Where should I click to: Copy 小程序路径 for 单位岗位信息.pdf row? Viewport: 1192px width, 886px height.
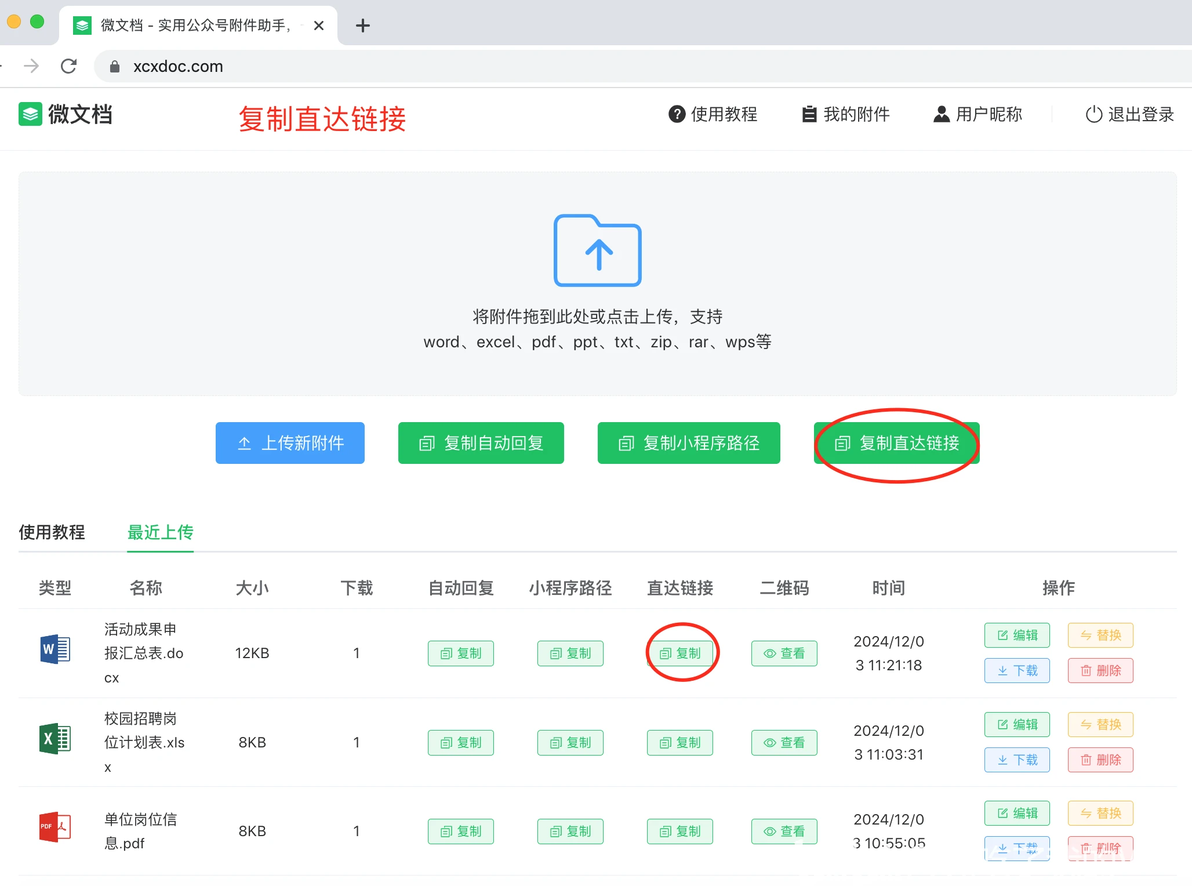[570, 831]
